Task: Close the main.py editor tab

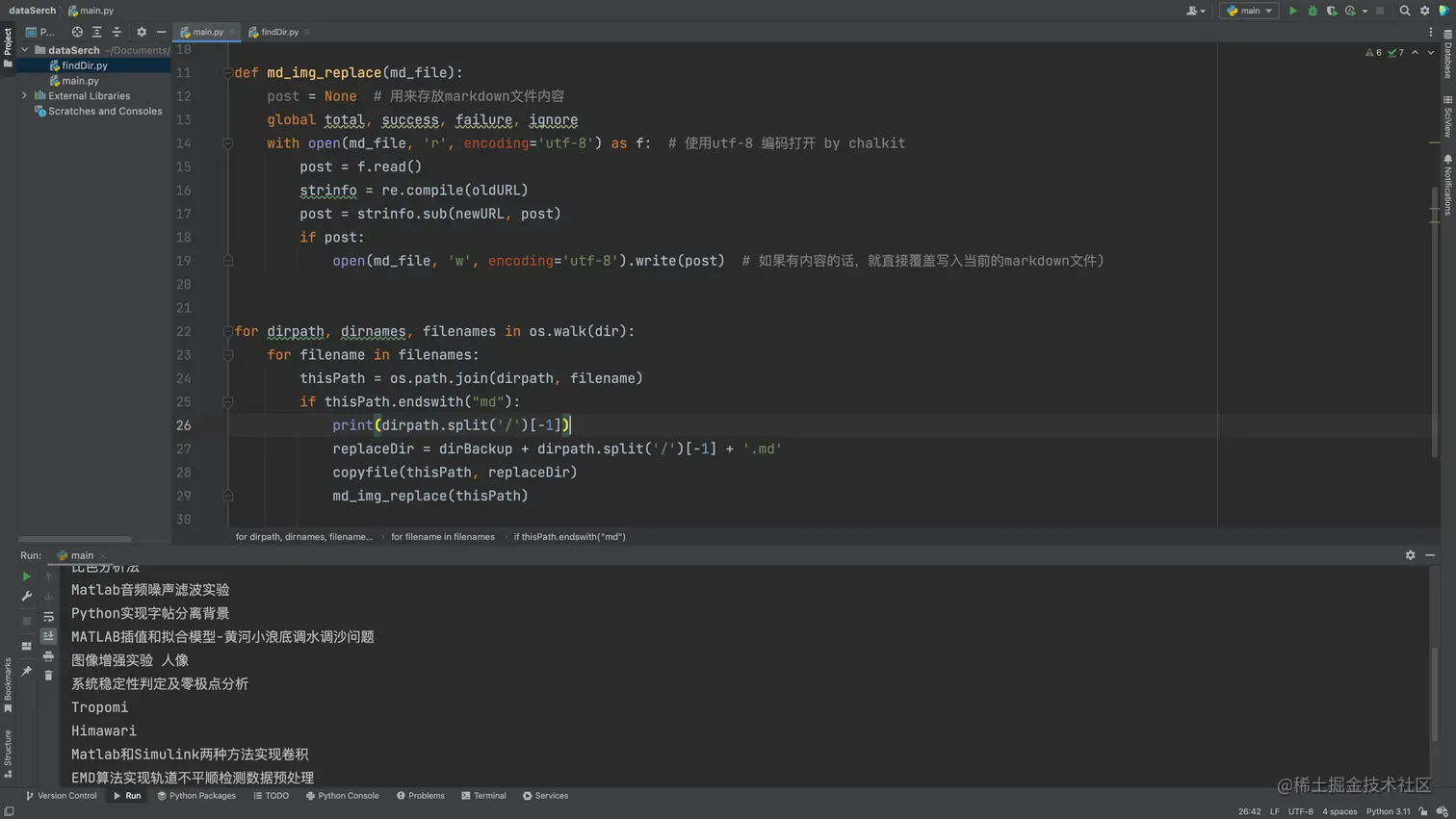Action: click(x=232, y=32)
